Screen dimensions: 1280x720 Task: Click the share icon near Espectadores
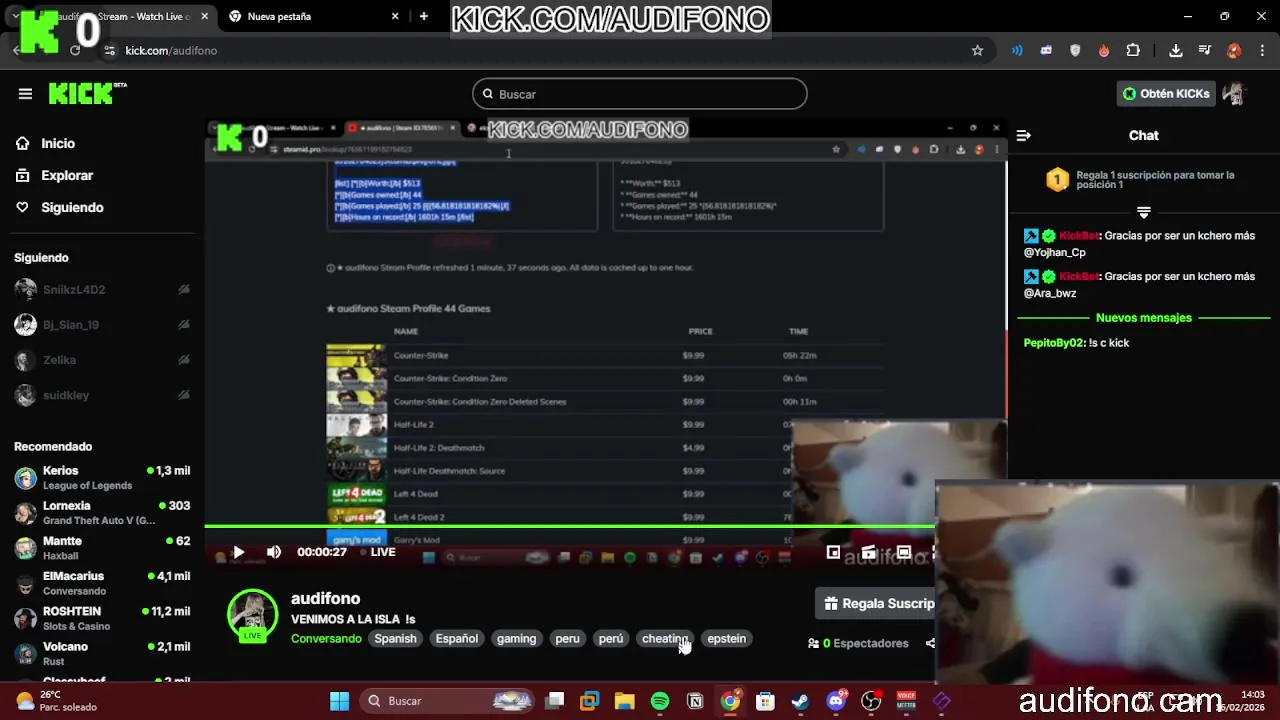[x=930, y=643]
